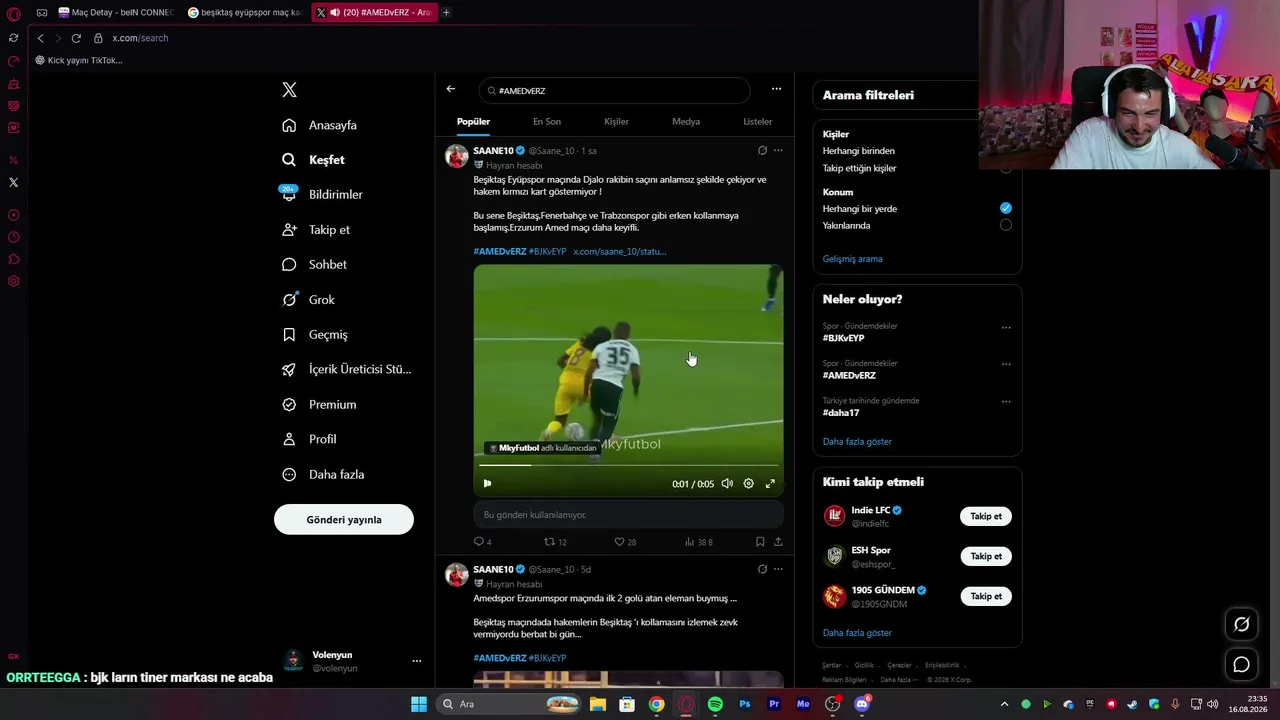
Task: Open options for #BJKvEYP trend
Action: click(1006, 327)
